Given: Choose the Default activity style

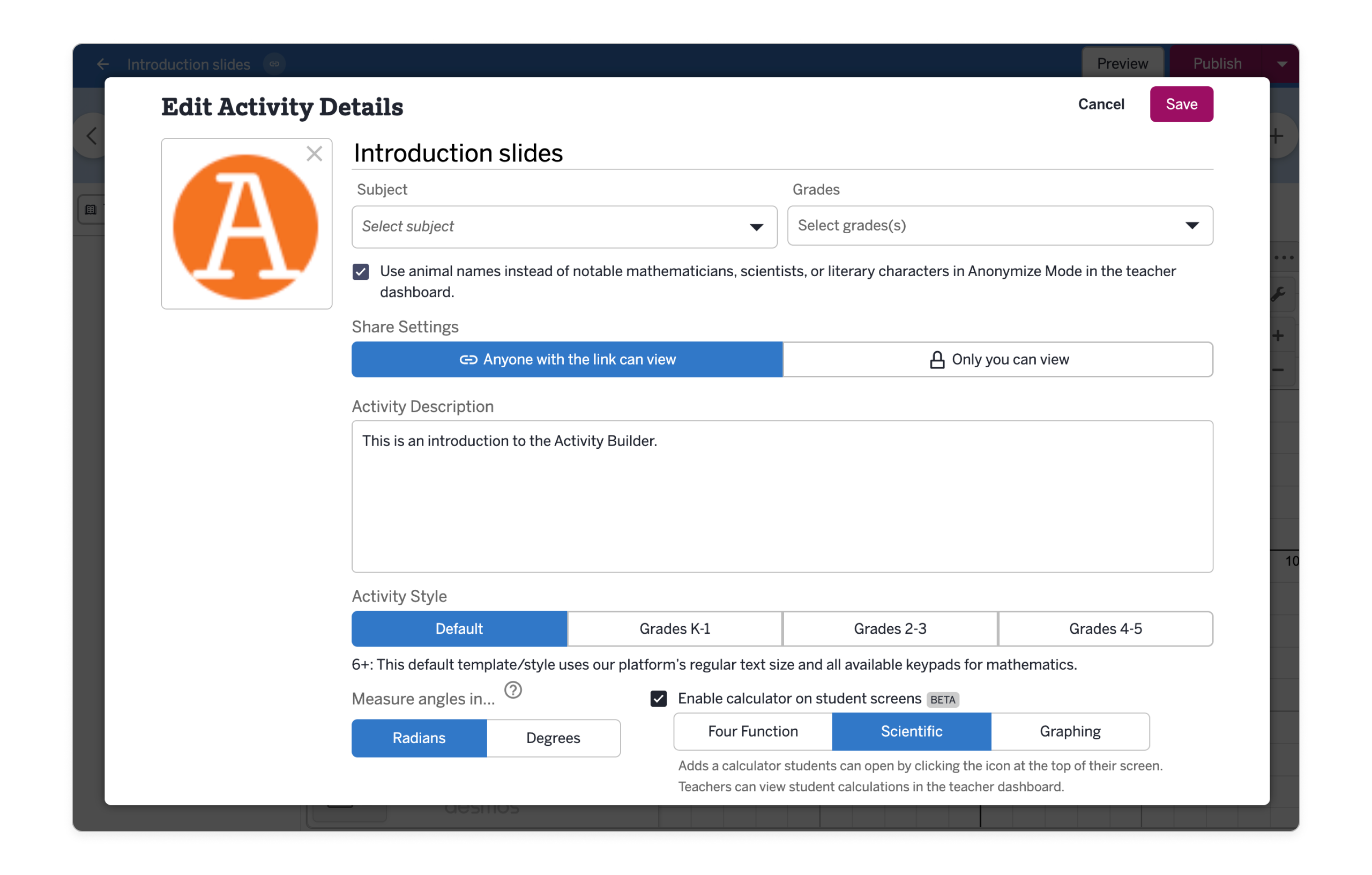Looking at the screenshot, I should coord(459,628).
